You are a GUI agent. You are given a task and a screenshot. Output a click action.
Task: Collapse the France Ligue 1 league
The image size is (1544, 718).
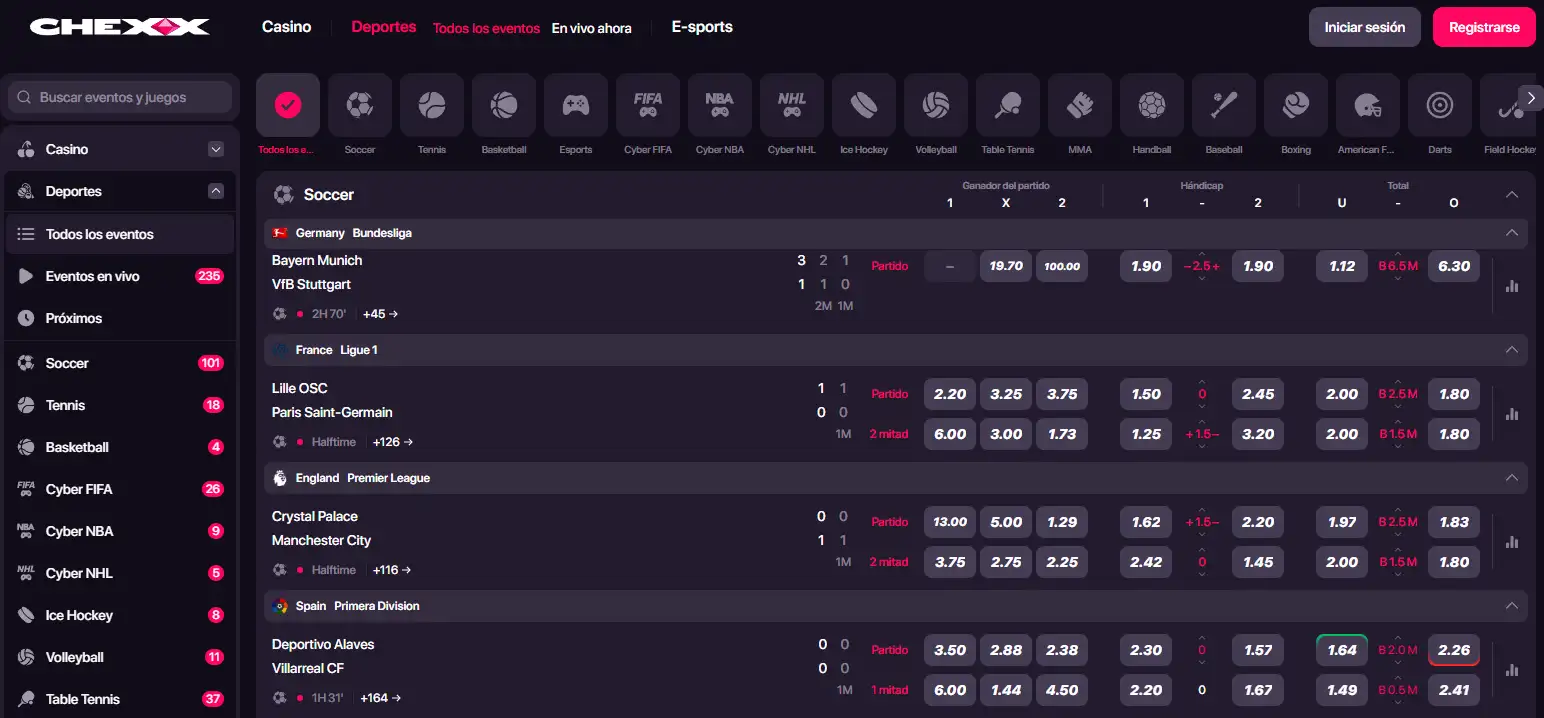[1511, 350]
